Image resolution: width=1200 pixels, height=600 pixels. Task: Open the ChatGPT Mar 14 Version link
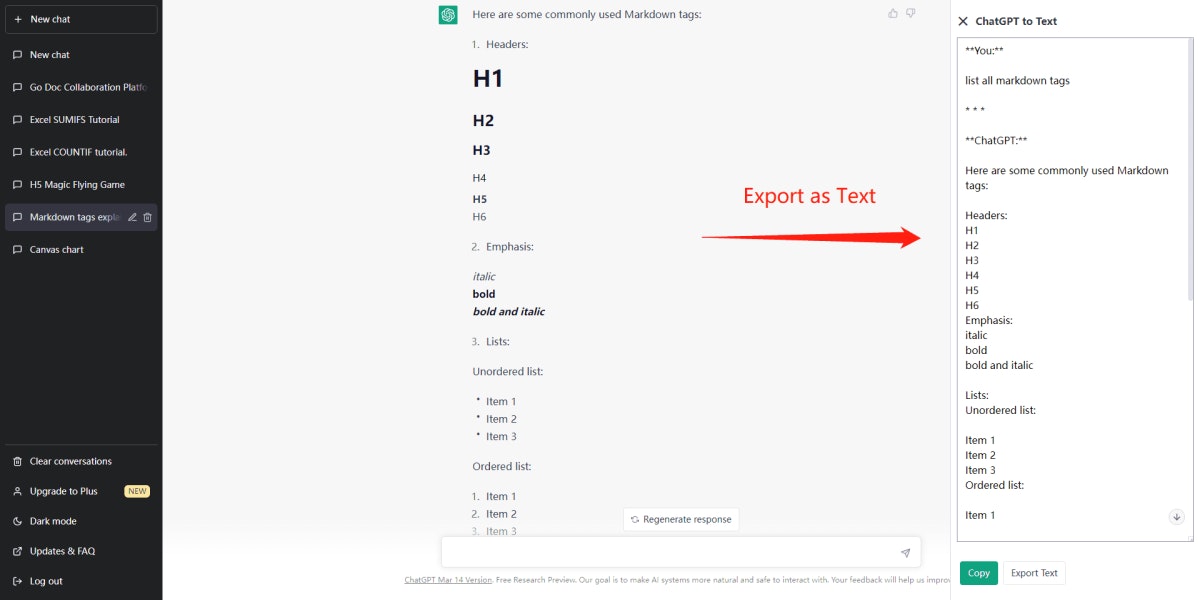pyautogui.click(x=448, y=580)
